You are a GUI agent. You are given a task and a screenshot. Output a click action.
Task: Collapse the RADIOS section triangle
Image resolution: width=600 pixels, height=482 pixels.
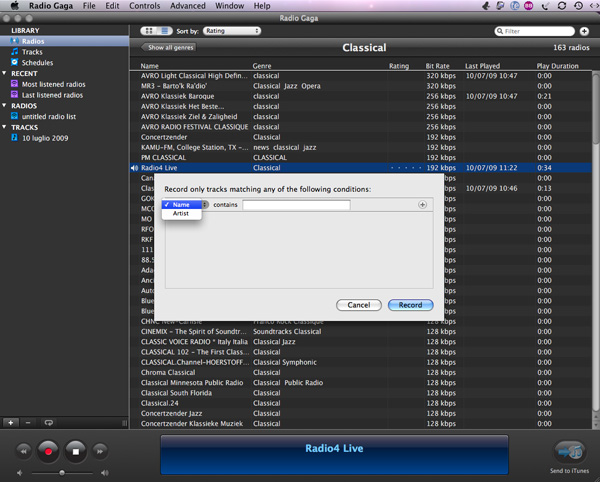[x=4, y=105]
